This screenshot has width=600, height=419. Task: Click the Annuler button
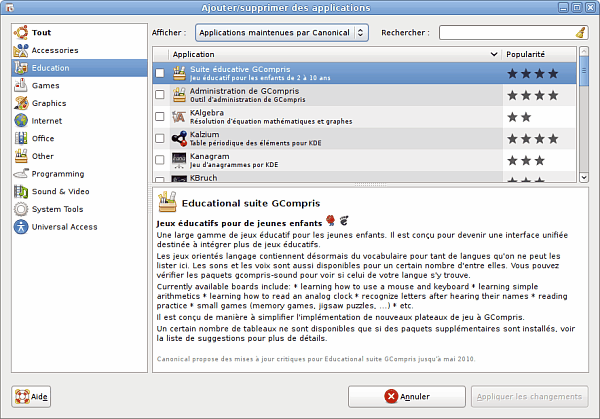click(407, 396)
